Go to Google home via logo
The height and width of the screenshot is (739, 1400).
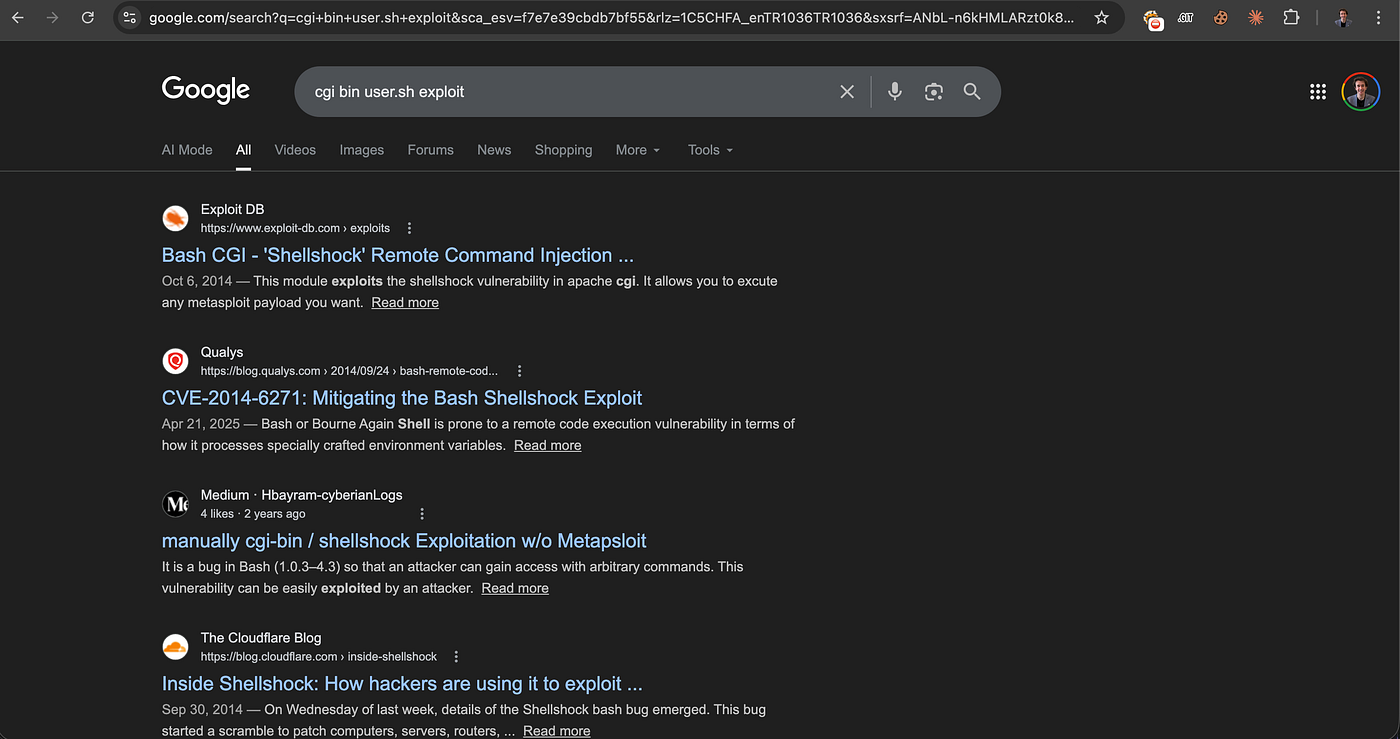coord(206,90)
